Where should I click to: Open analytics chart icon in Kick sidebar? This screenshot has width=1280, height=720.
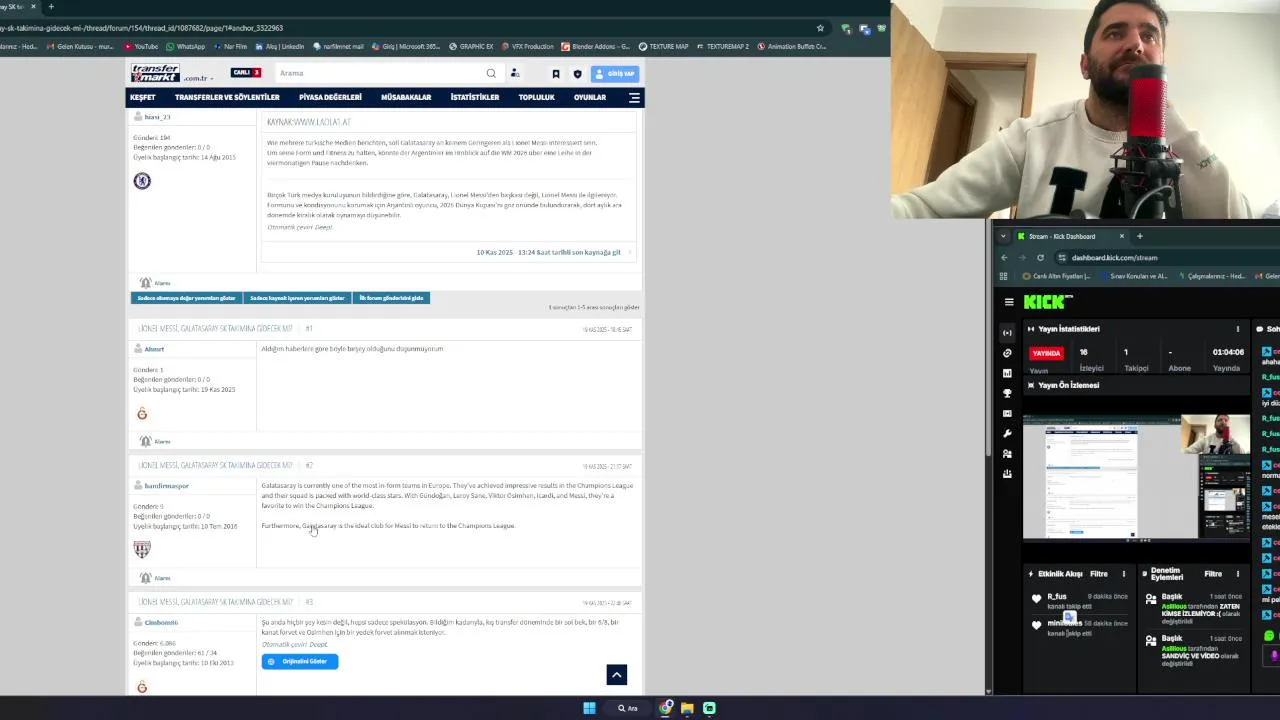coord(1007,373)
